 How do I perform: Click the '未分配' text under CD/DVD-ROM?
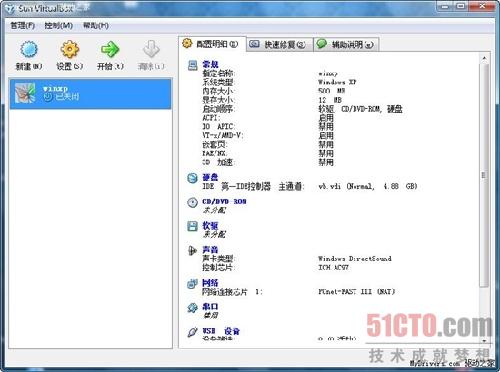tap(214, 210)
